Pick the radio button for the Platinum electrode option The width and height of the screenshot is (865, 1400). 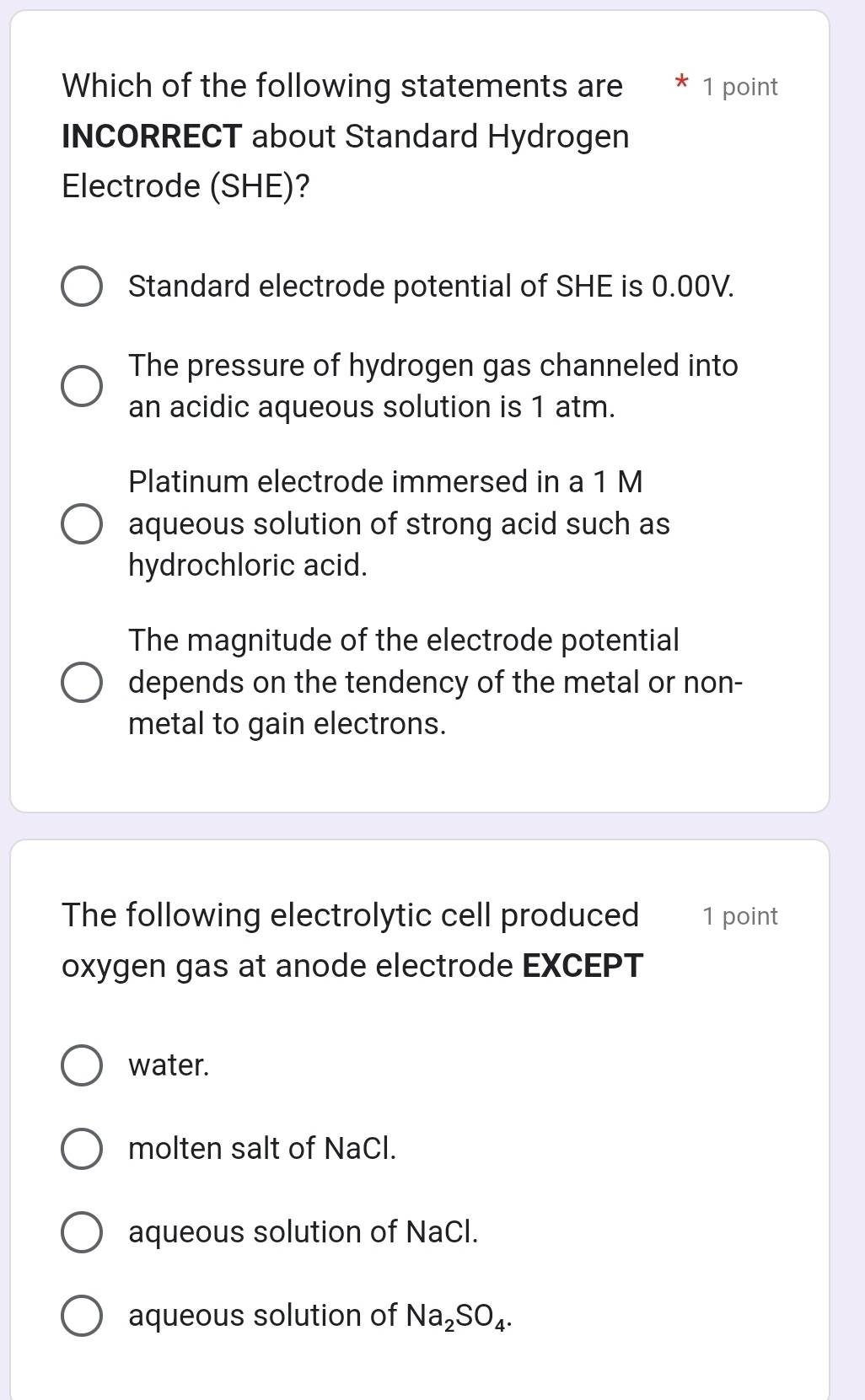(83, 523)
